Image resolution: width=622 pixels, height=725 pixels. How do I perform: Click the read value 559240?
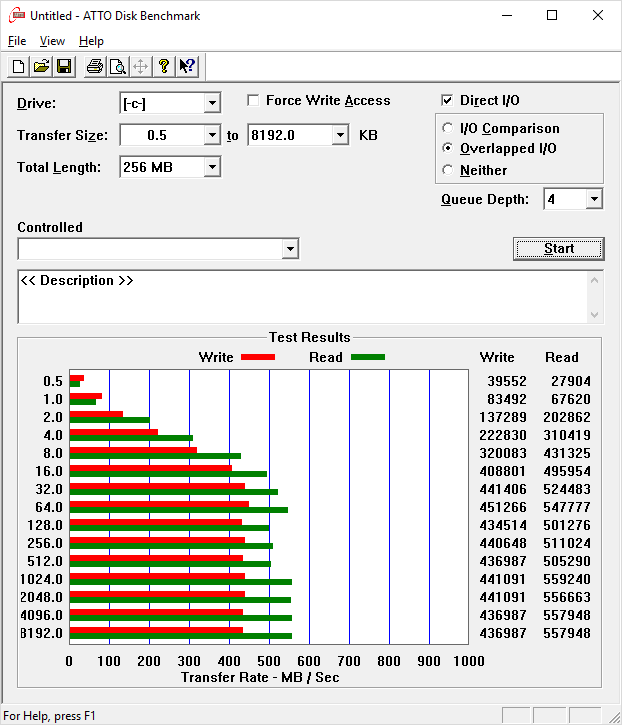[x=567, y=579]
